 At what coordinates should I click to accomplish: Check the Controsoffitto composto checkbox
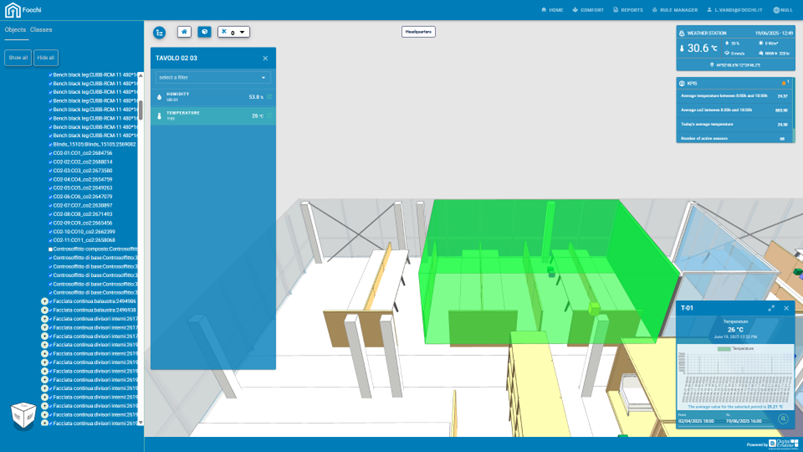coord(51,249)
